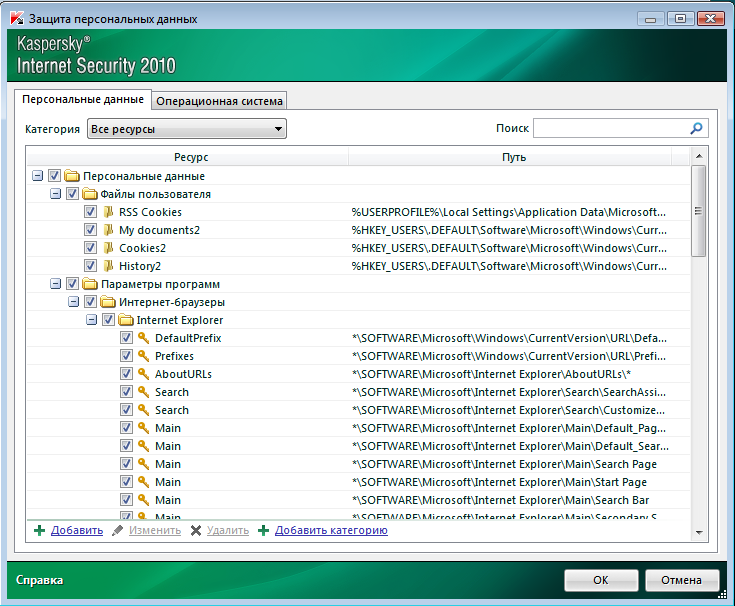Click the X icon beside Удалить

pos(196,531)
